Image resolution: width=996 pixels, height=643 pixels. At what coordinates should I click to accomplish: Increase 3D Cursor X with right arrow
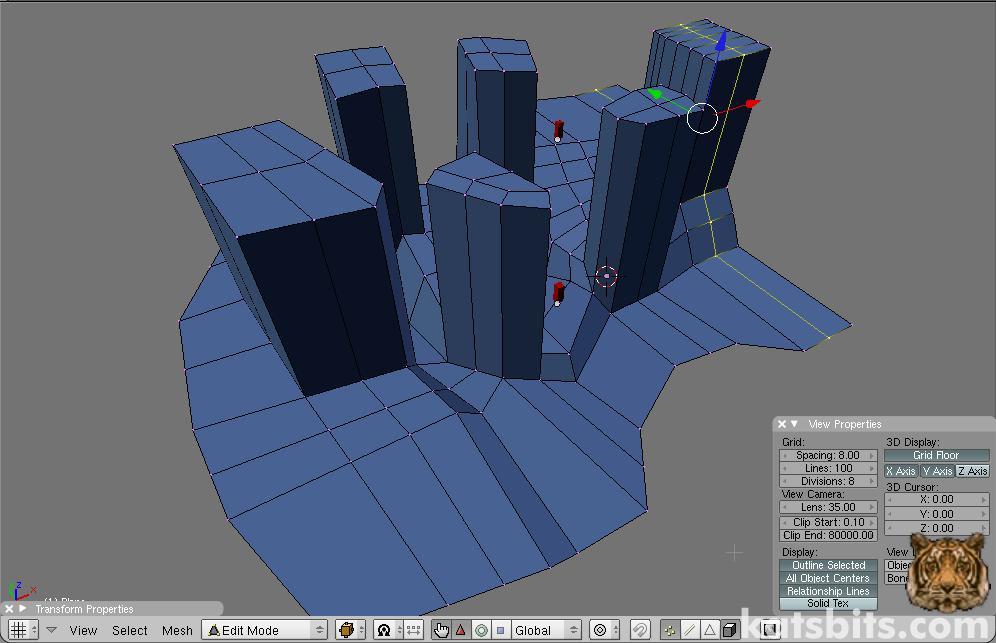tap(984, 499)
